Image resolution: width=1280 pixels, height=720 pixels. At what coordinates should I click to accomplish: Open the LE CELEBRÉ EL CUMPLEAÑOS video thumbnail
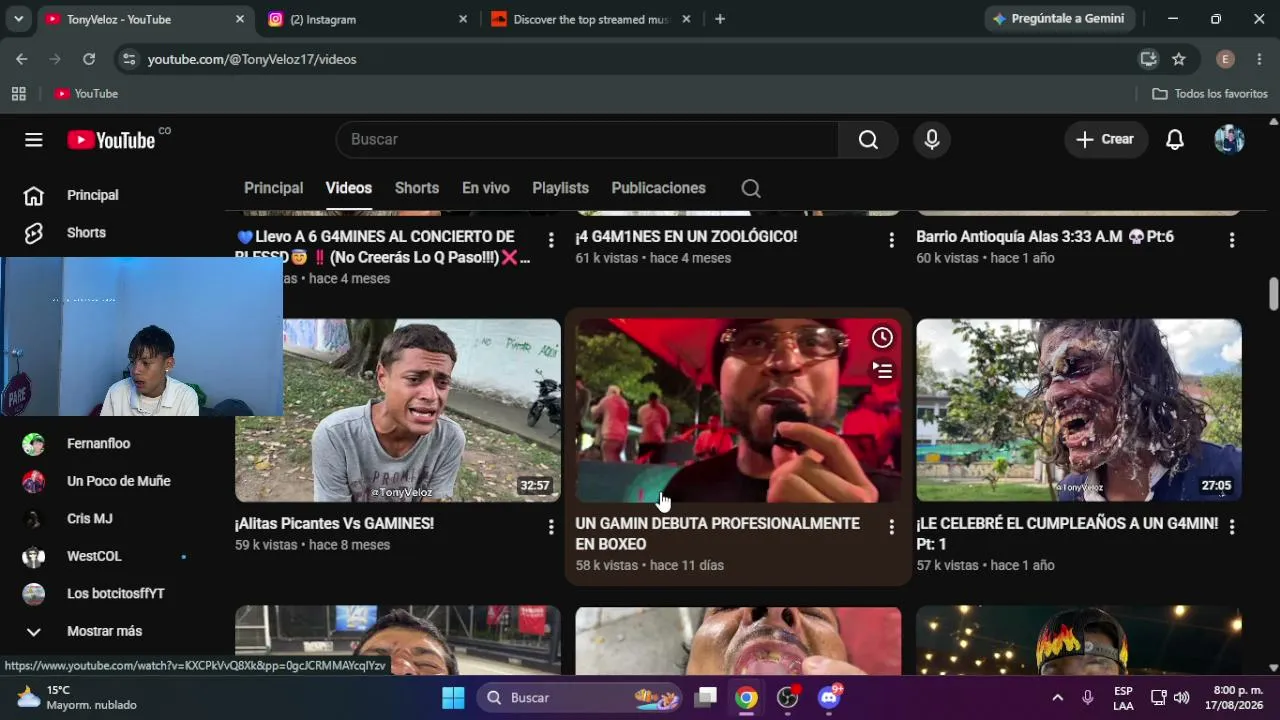pos(1079,410)
